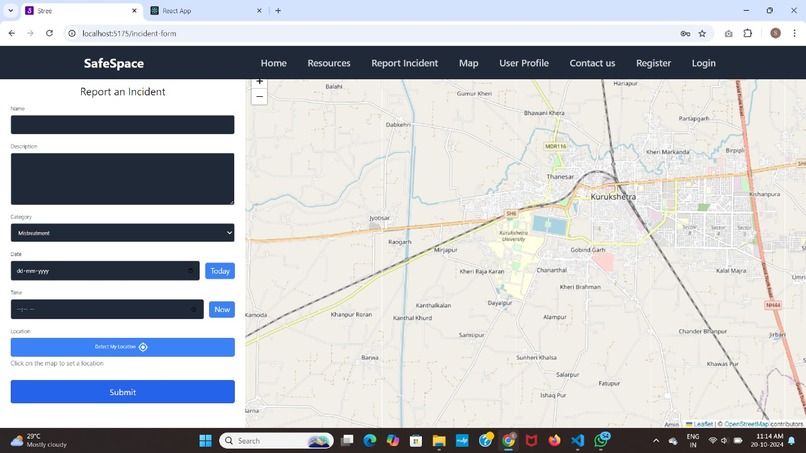Click the Time input field
This screenshot has width=806, height=453.
107,309
